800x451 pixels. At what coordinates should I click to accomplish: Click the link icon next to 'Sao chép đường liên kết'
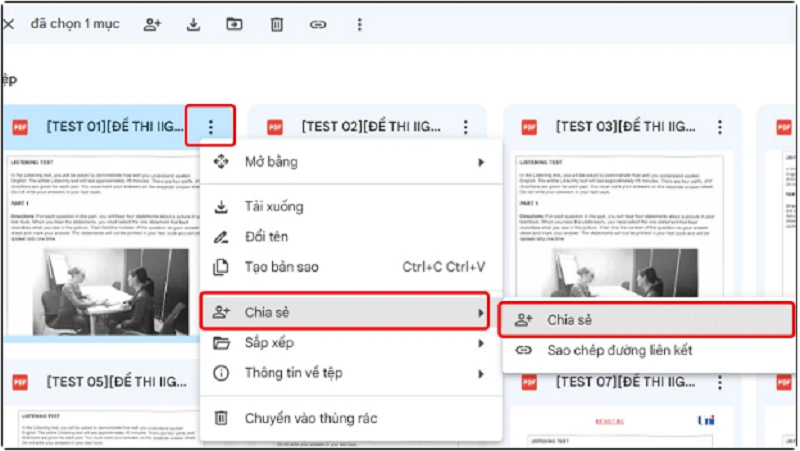pyautogui.click(x=523, y=350)
